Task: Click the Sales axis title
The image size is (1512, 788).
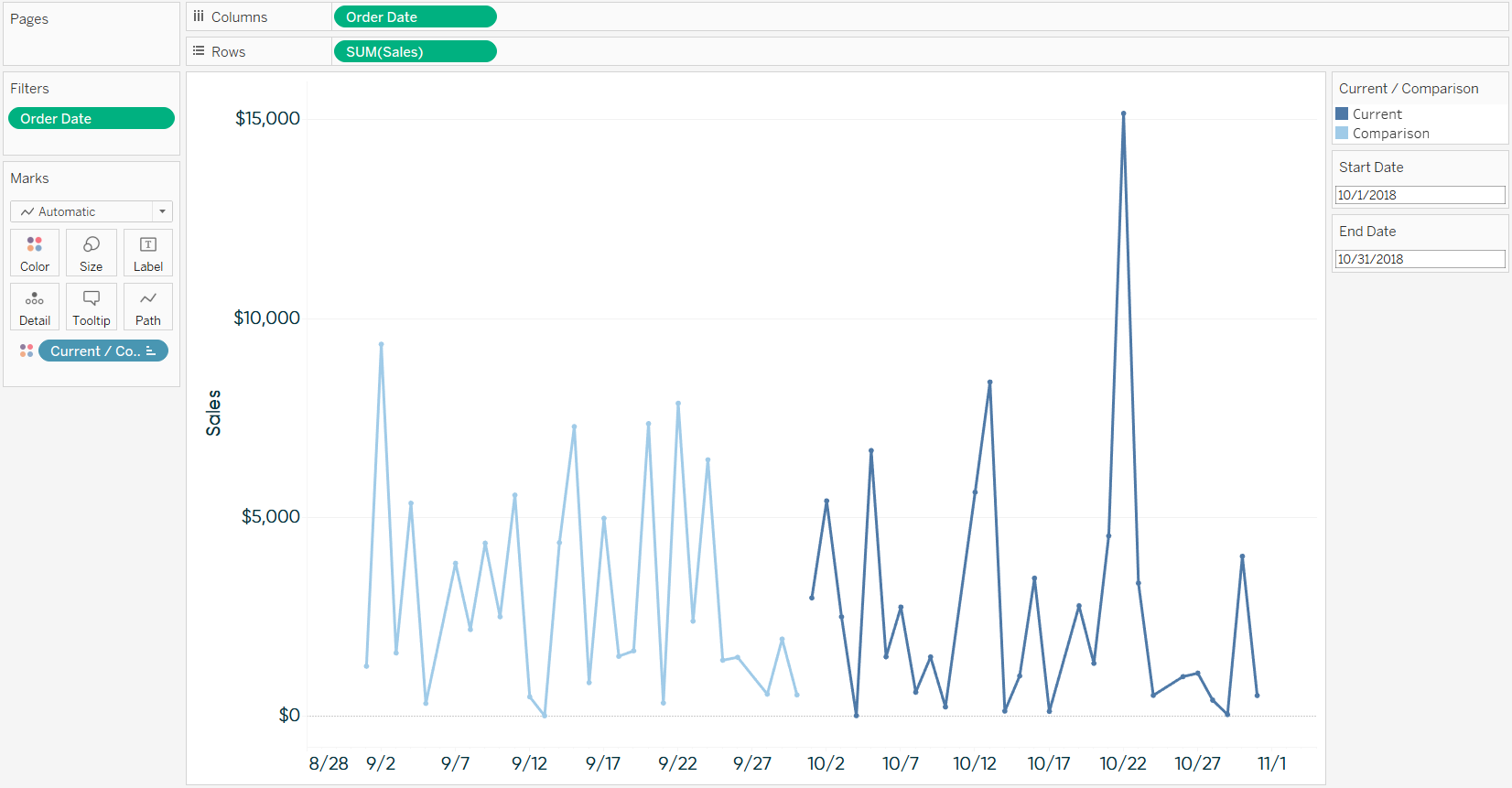Action: (x=213, y=413)
